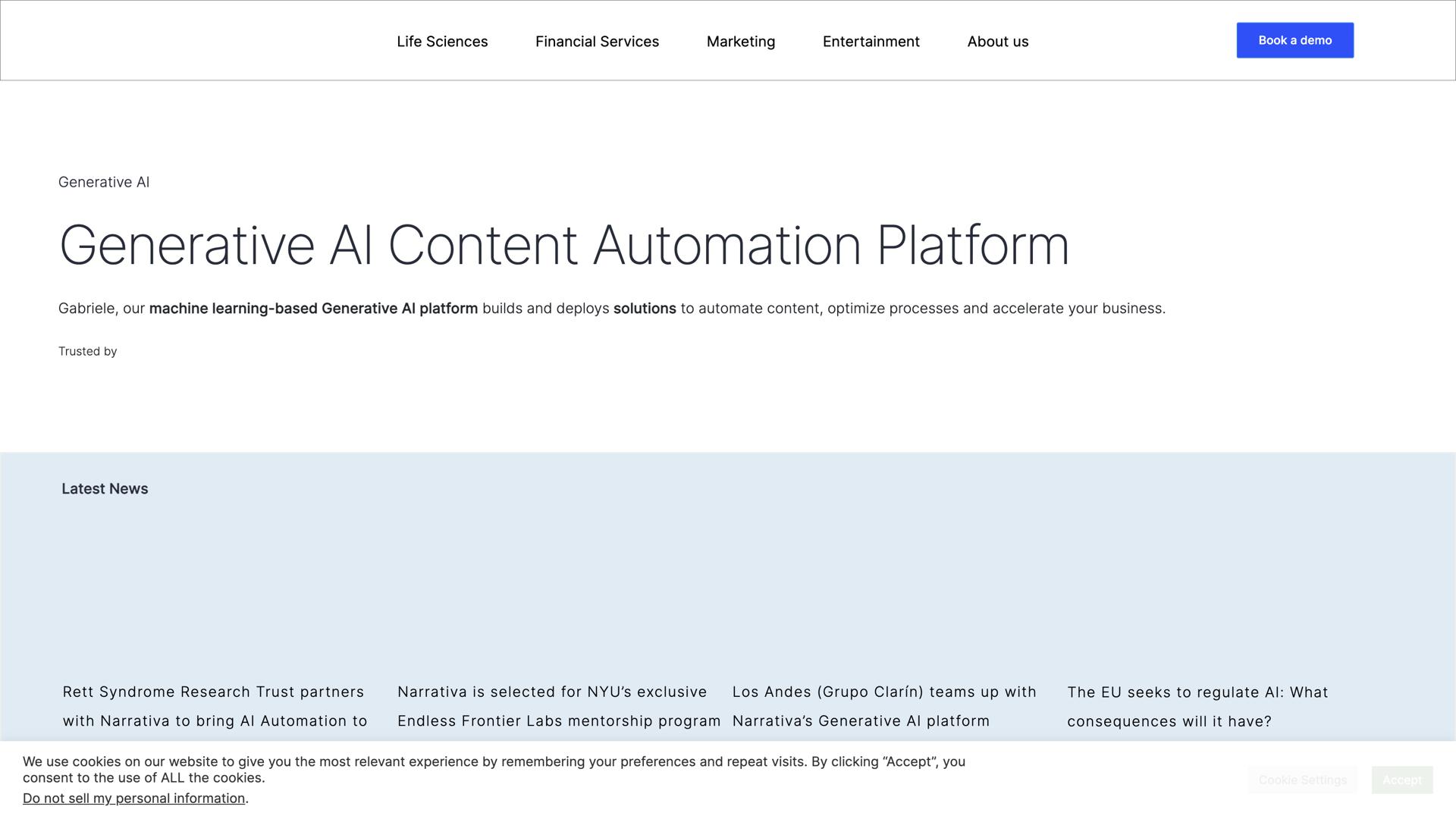Click the Book a demo button

click(x=1294, y=40)
